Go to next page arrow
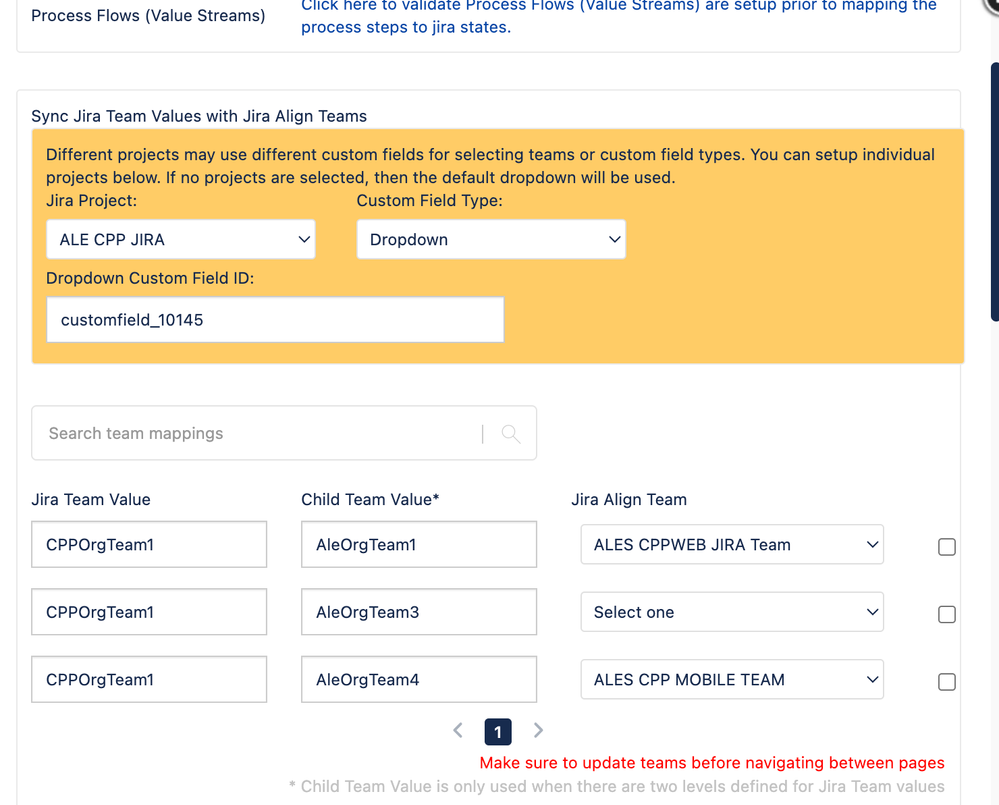Image resolution: width=999 pixels, height=805 pixels. (x=538, y=730)
